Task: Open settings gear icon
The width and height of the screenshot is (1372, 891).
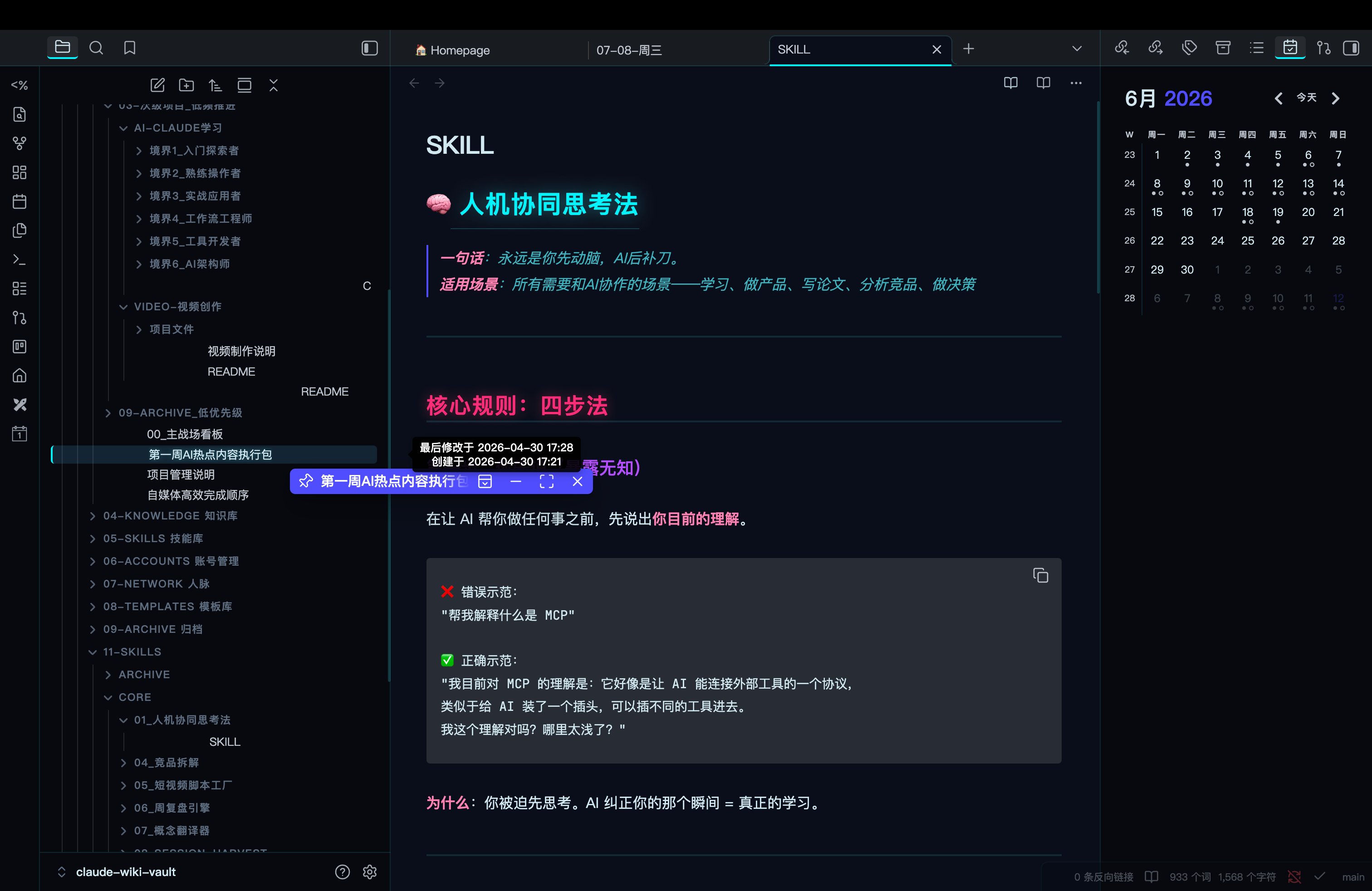Action: 370,872
